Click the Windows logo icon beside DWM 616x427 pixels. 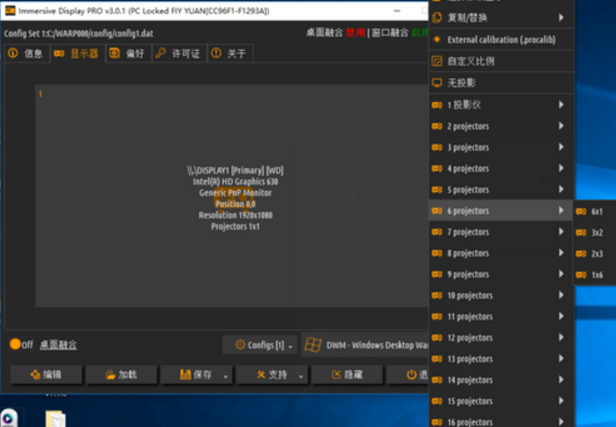pos(313,345)
